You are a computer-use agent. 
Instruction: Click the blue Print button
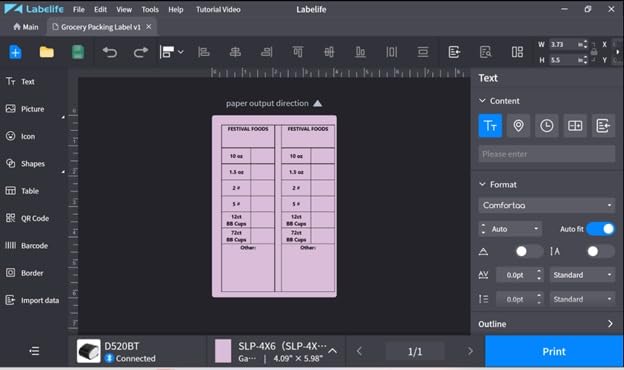click(554, 351)
